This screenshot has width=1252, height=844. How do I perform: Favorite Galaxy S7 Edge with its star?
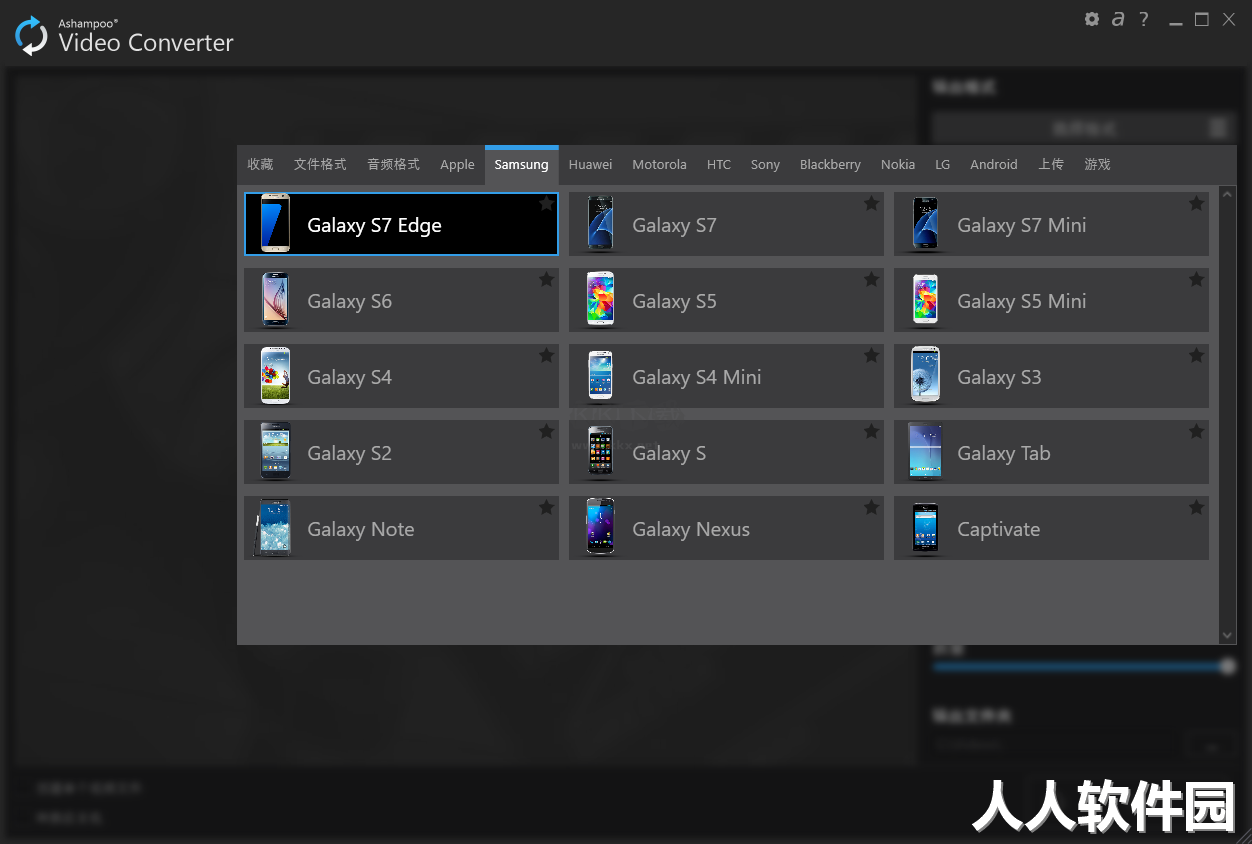pos(546,204)
